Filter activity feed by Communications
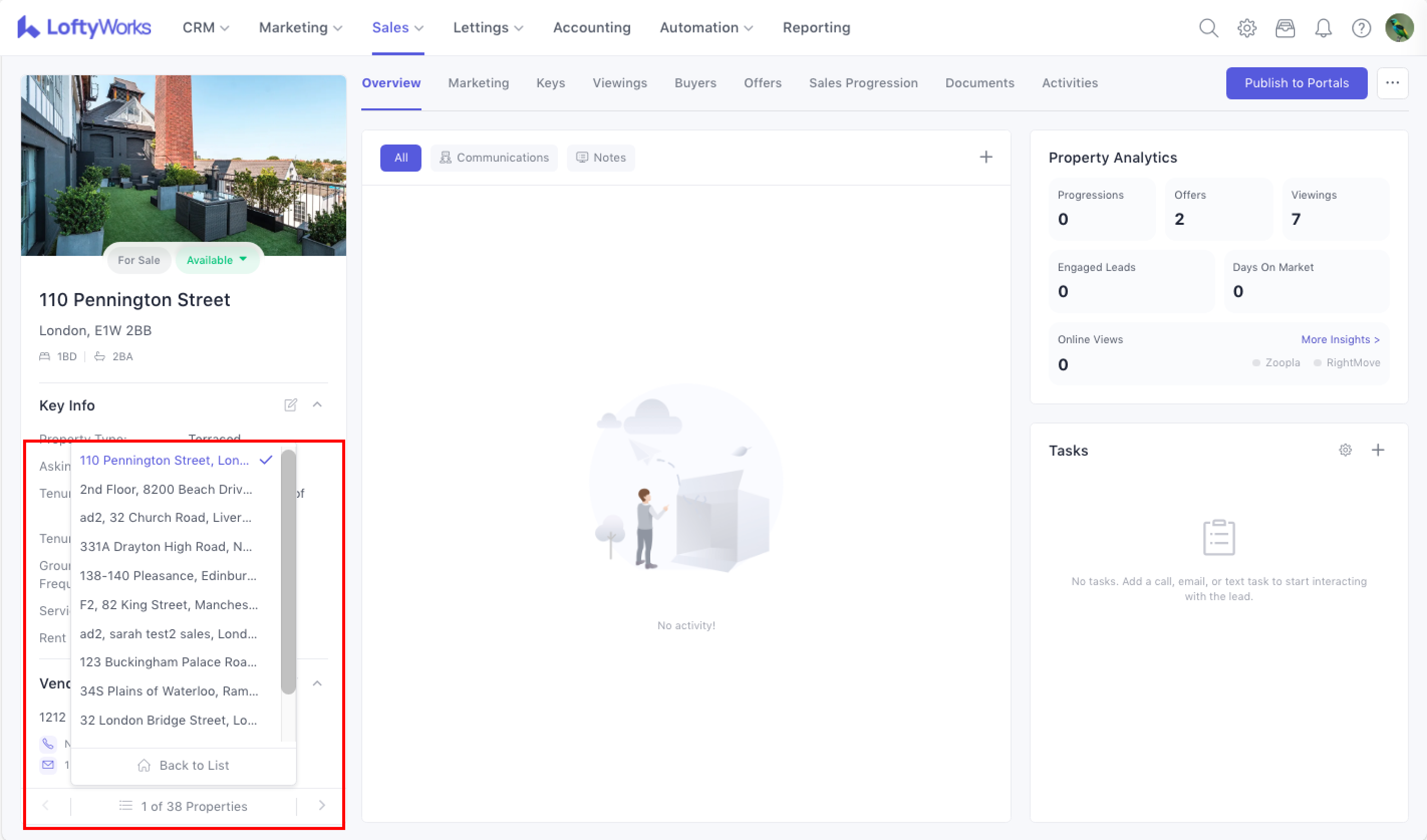 click(494, 158)
